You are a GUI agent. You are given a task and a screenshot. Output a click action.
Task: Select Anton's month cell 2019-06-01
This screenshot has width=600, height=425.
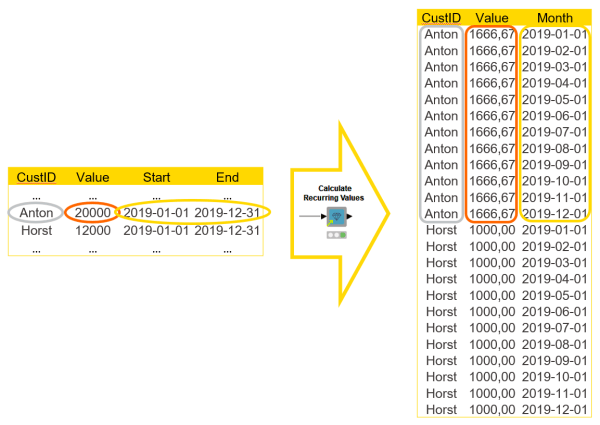click(x=554, y=116)
